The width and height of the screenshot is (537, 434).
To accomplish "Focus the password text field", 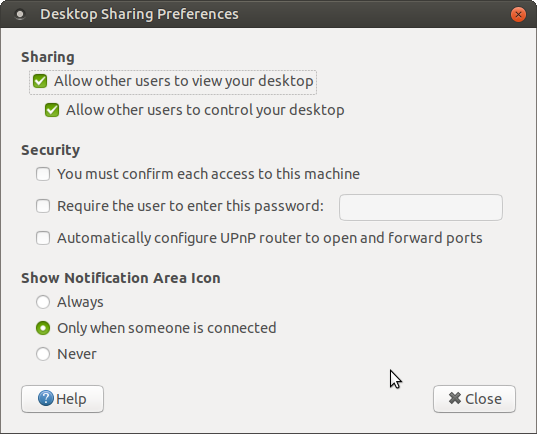I will pos(421,208).
